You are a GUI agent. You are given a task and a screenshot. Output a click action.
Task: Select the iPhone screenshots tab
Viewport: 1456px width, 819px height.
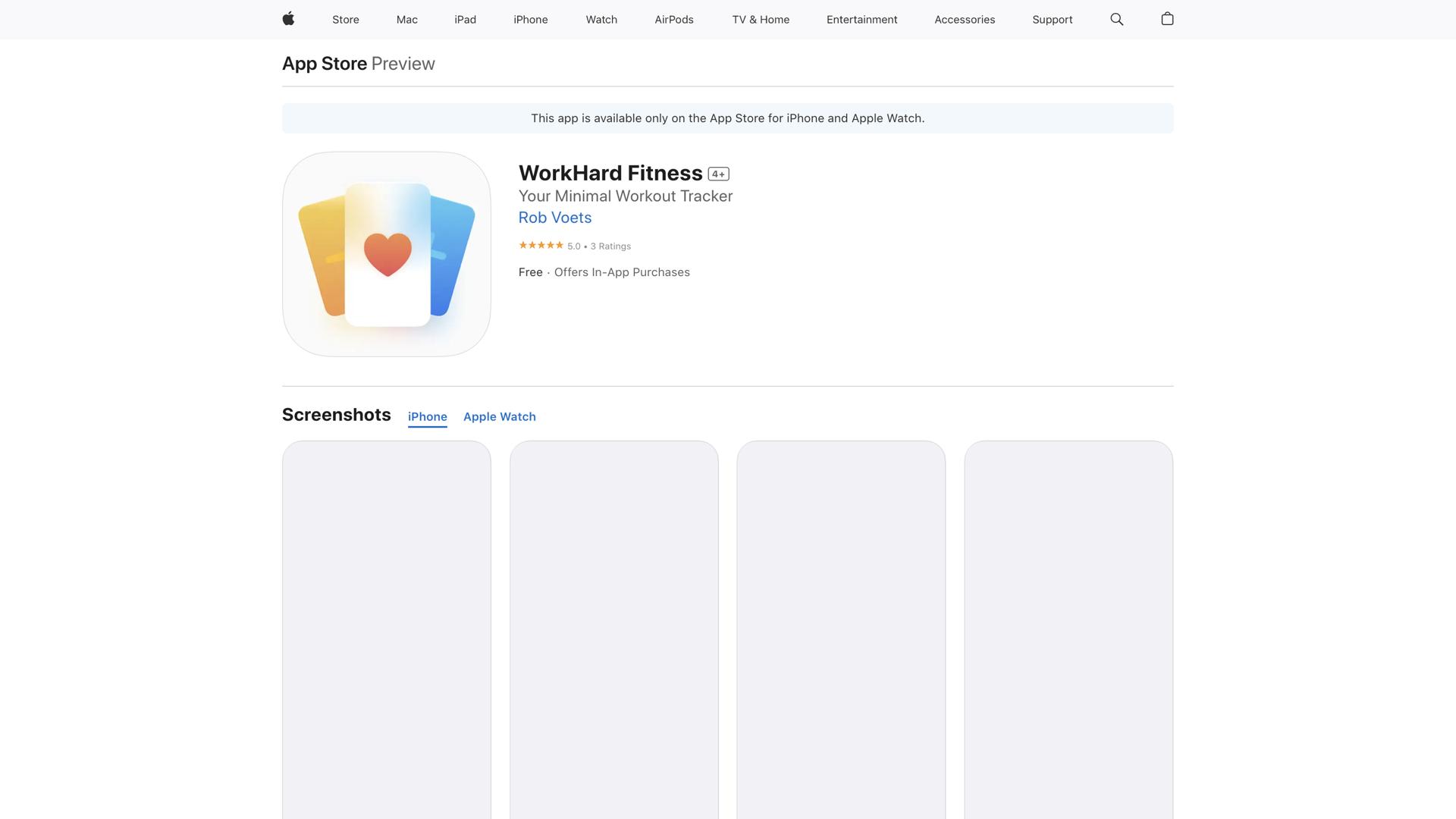coord(427,416)
